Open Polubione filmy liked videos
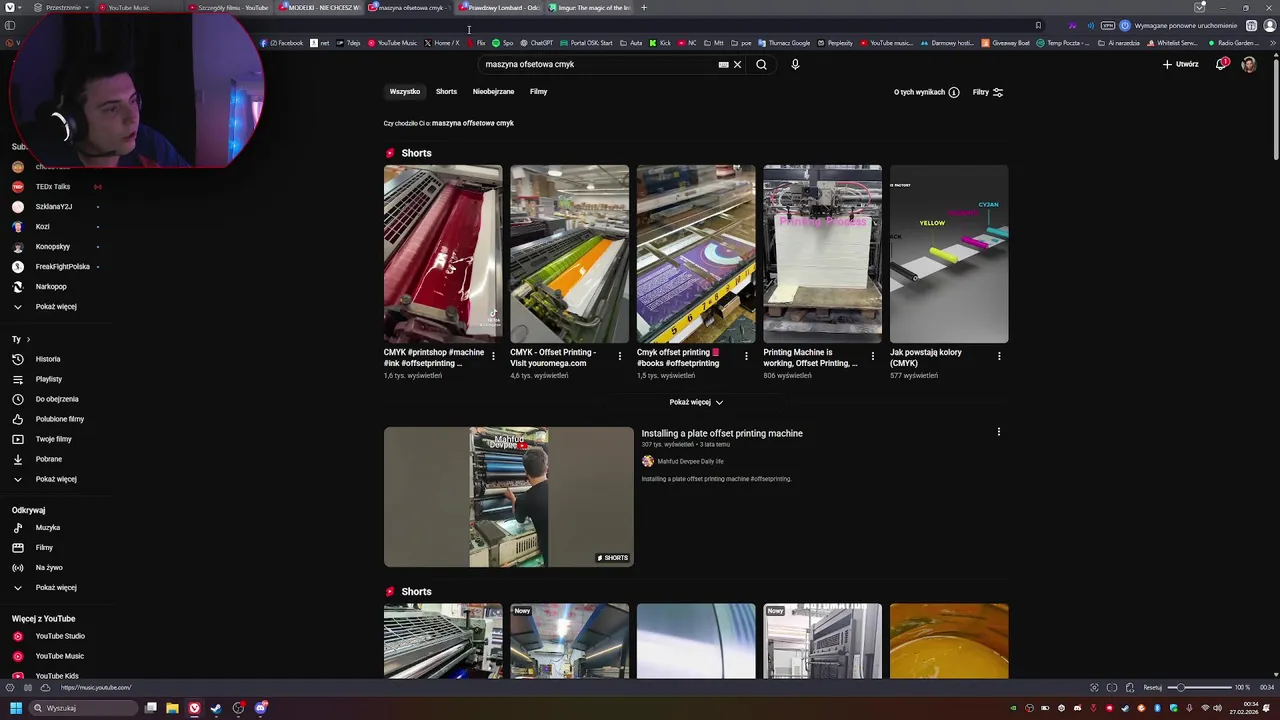Screen dimensions: 1280x720 click(x=60, y=419)
